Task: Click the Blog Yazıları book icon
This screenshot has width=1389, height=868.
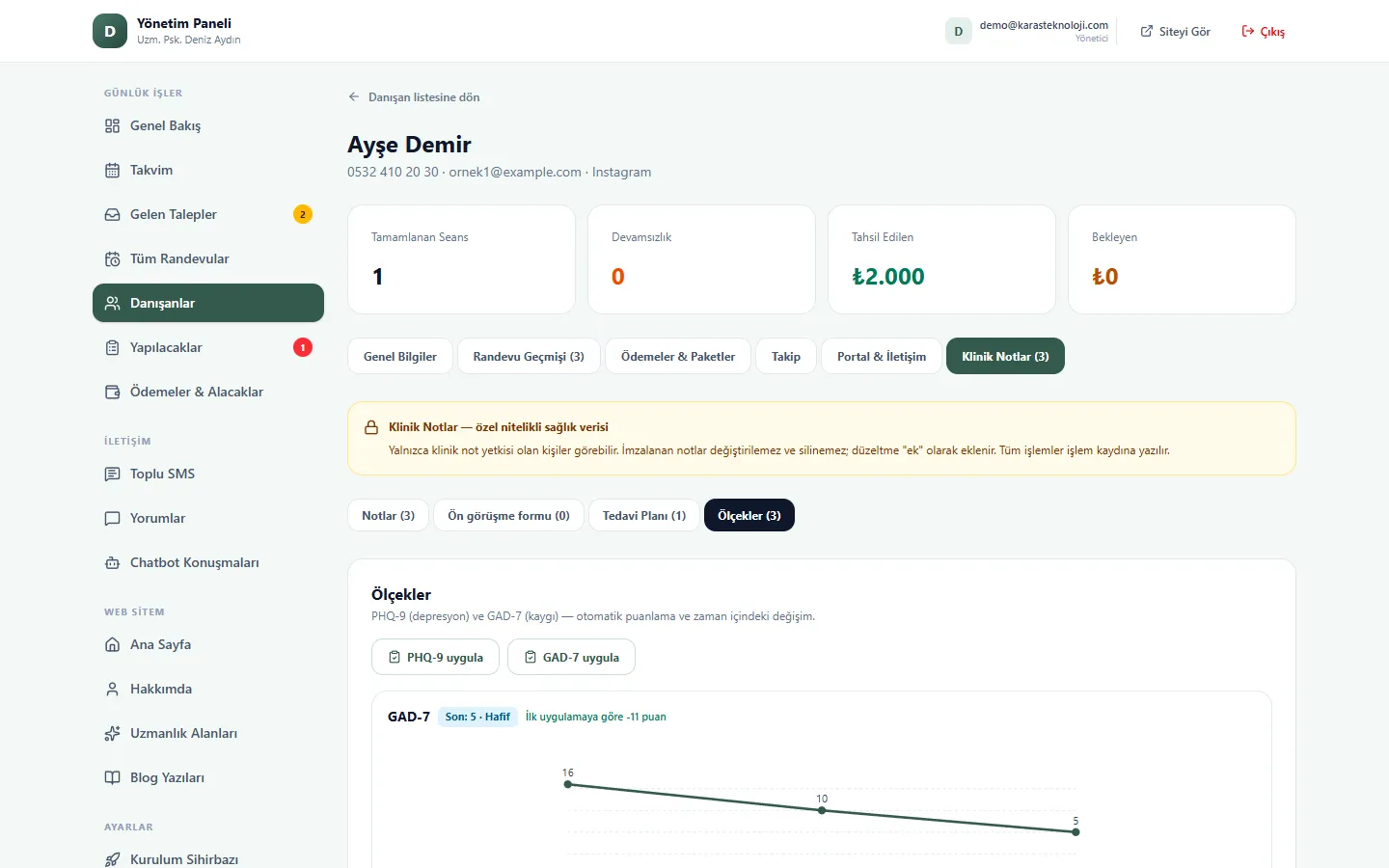Action: (x=112, y=777)
